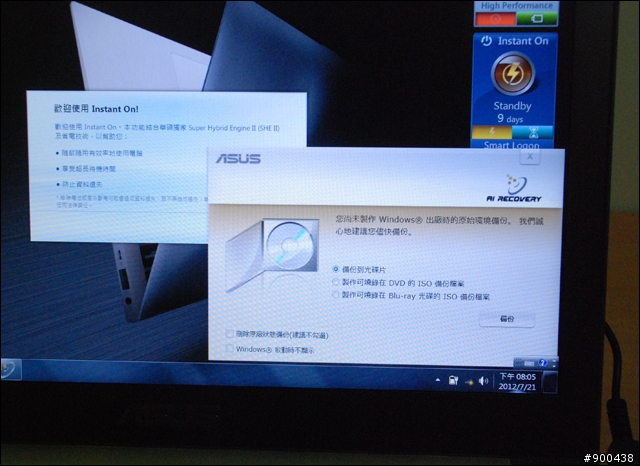The height and width of the screenshot is (466, 640).
Task: Open the Smart Logon panel
Action: click(x=511, y=144)
